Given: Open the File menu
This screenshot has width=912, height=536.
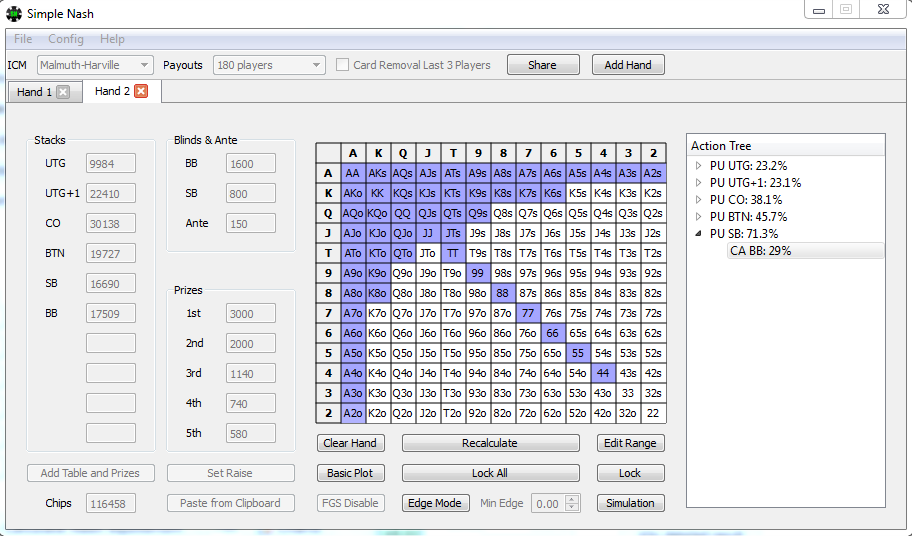Looking at the screenshot, I should click(x=23, y=39).
